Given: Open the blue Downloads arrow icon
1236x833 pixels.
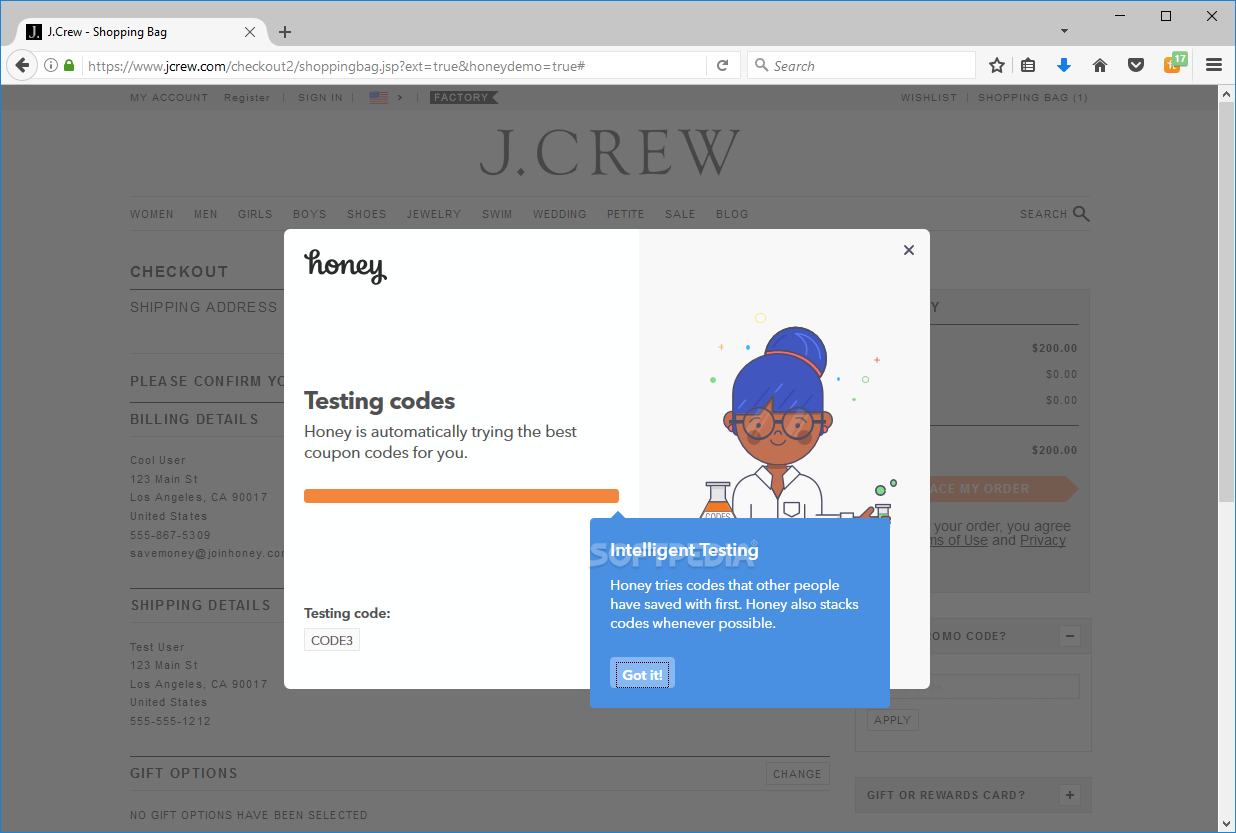Looking at the screenshot, I should tap(1064, 65).
